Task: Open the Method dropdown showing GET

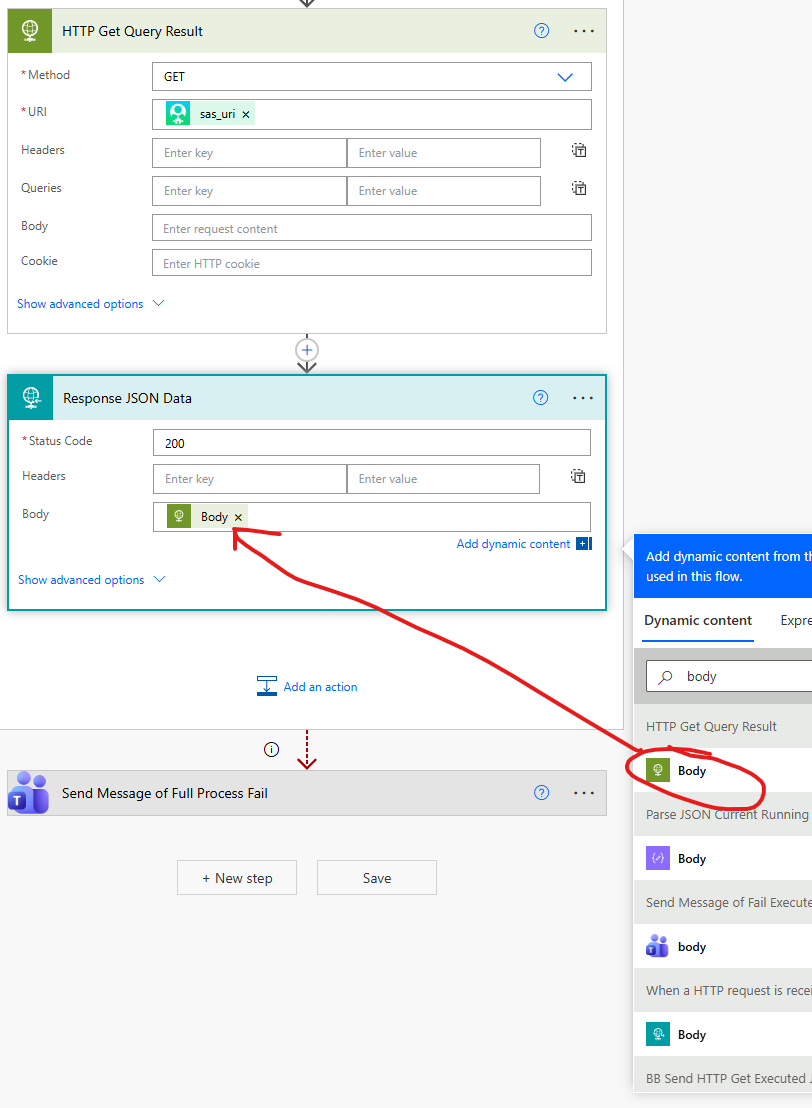Action: [372, 76]
